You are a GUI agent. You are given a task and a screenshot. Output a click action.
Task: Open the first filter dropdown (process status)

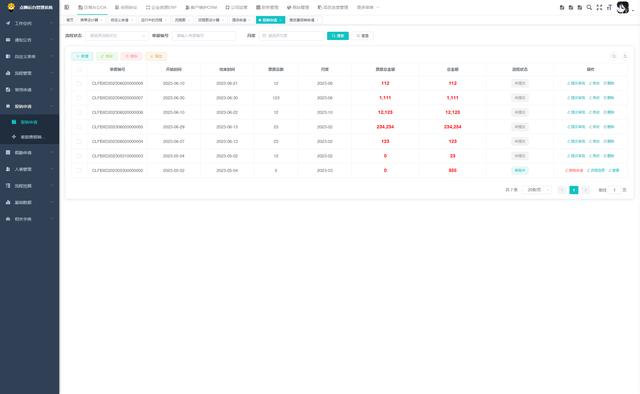coord(117,36)
